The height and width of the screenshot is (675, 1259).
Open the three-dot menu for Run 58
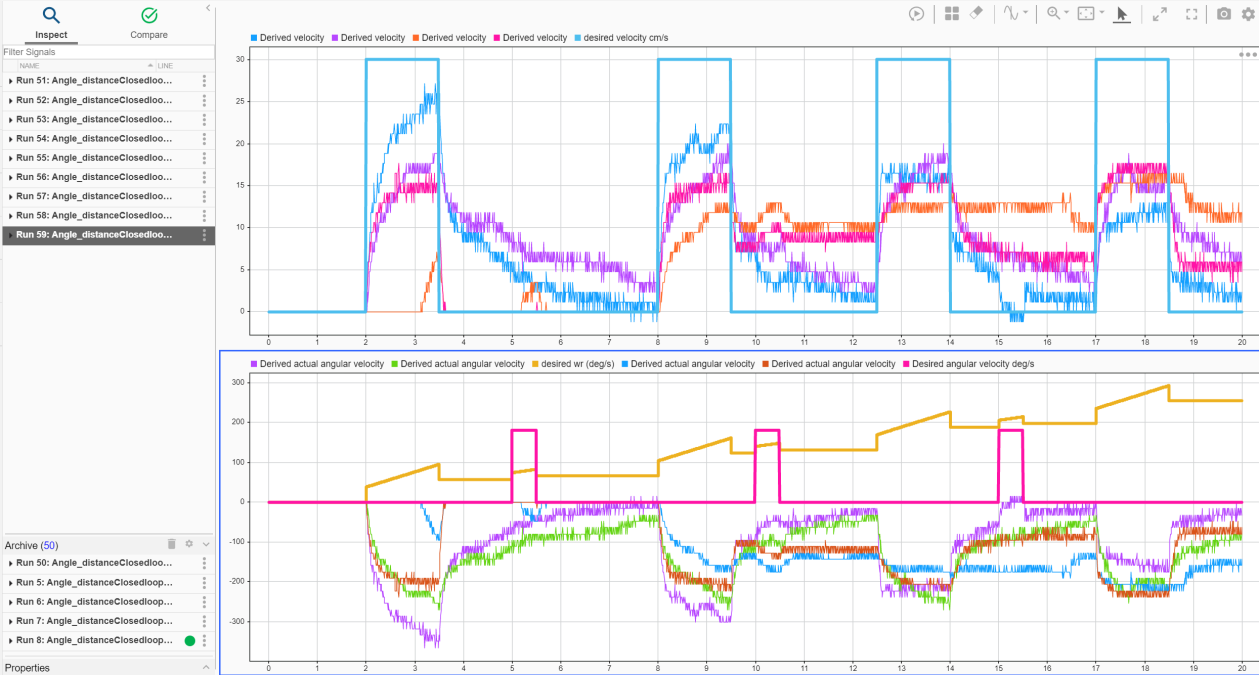click(205, 216)
